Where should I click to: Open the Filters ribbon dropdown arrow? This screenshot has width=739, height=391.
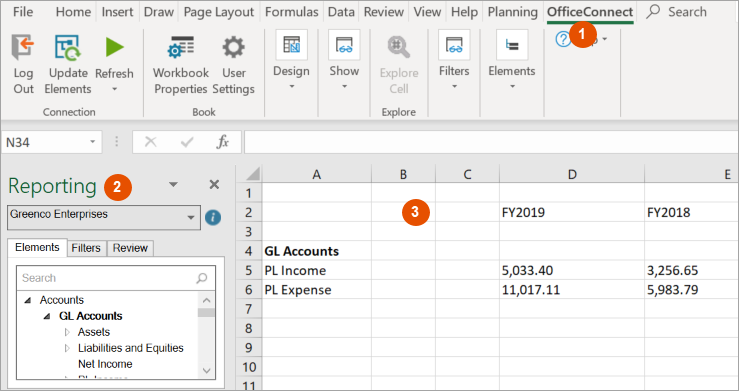tap(454, 86)
